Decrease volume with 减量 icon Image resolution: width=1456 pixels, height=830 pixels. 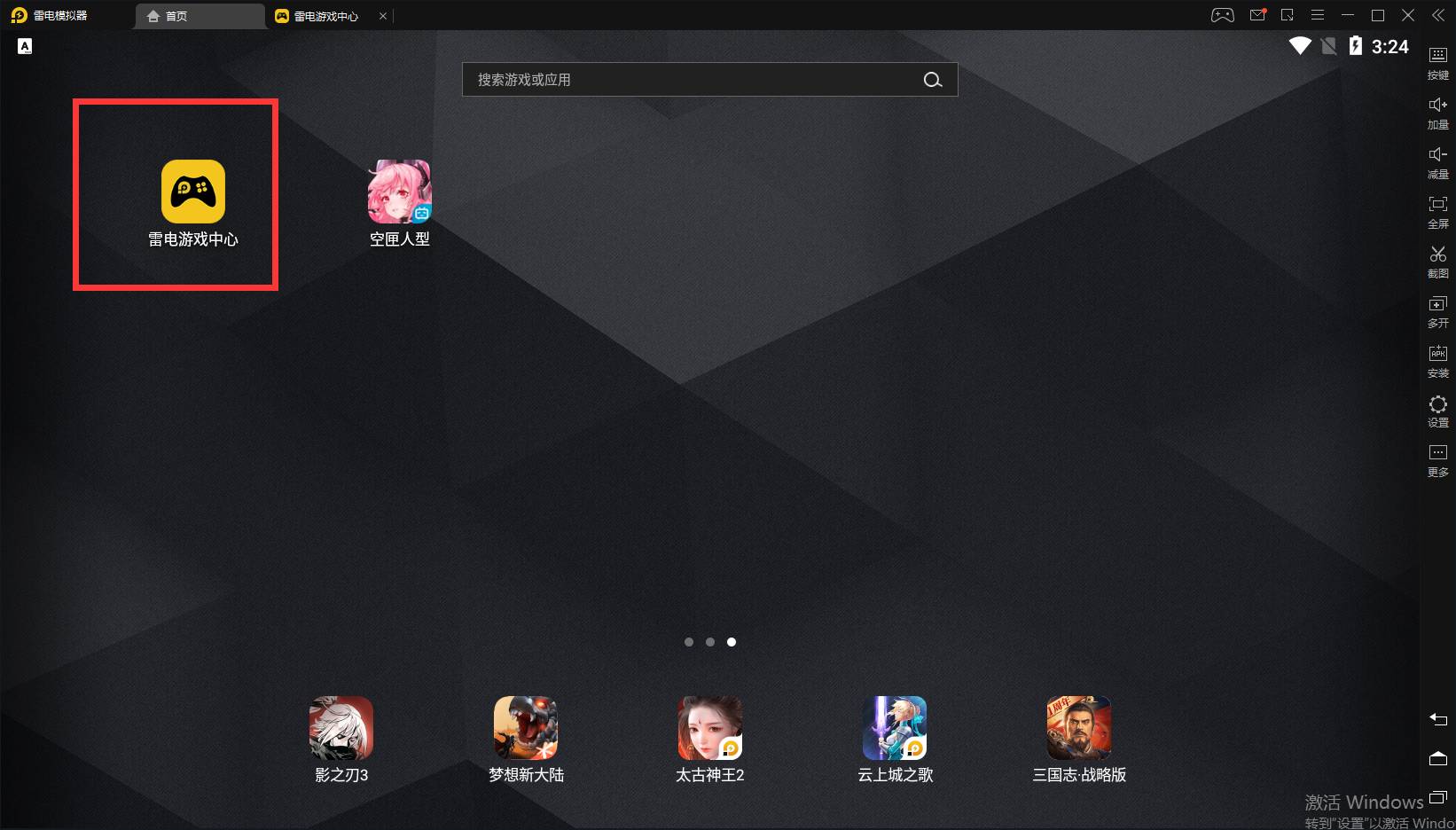pos(1438,162)
